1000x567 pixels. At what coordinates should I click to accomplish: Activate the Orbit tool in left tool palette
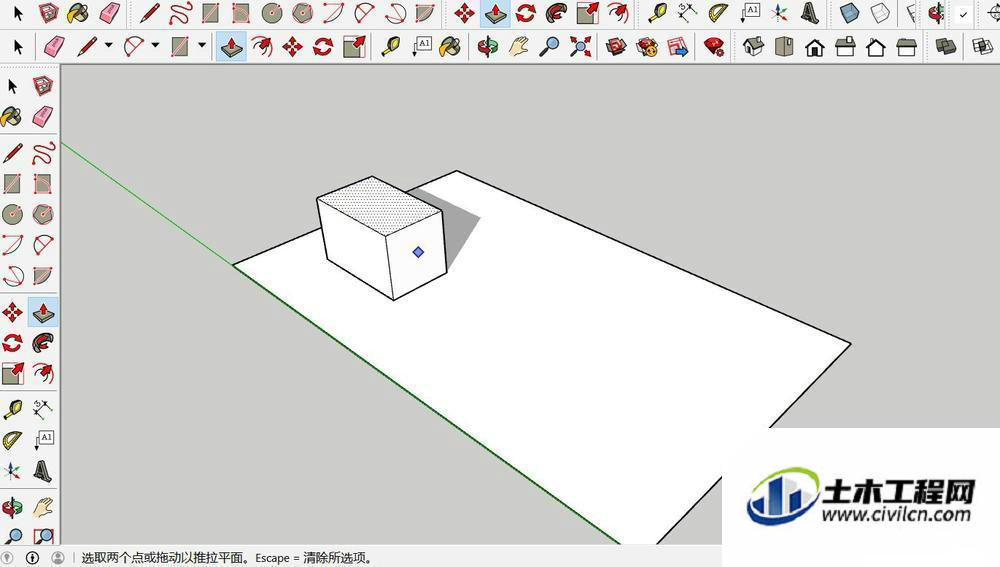pyautogui.click(x=12, y=508)
